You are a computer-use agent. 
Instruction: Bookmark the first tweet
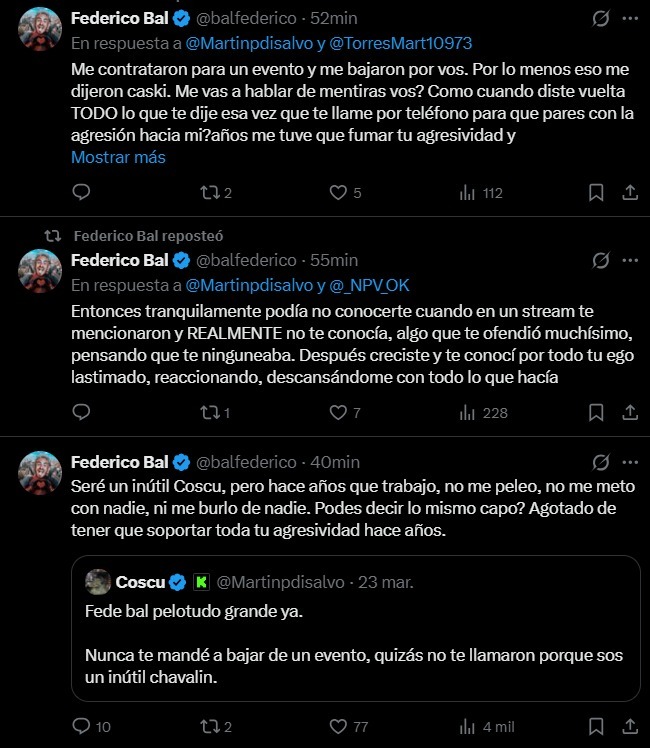click(596, 193)
